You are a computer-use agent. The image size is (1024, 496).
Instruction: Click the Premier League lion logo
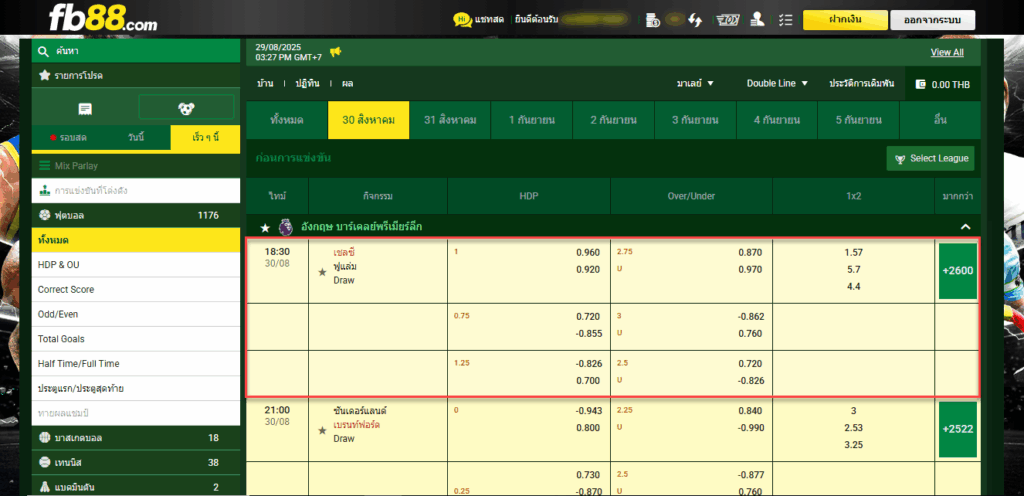click(285, 227)
